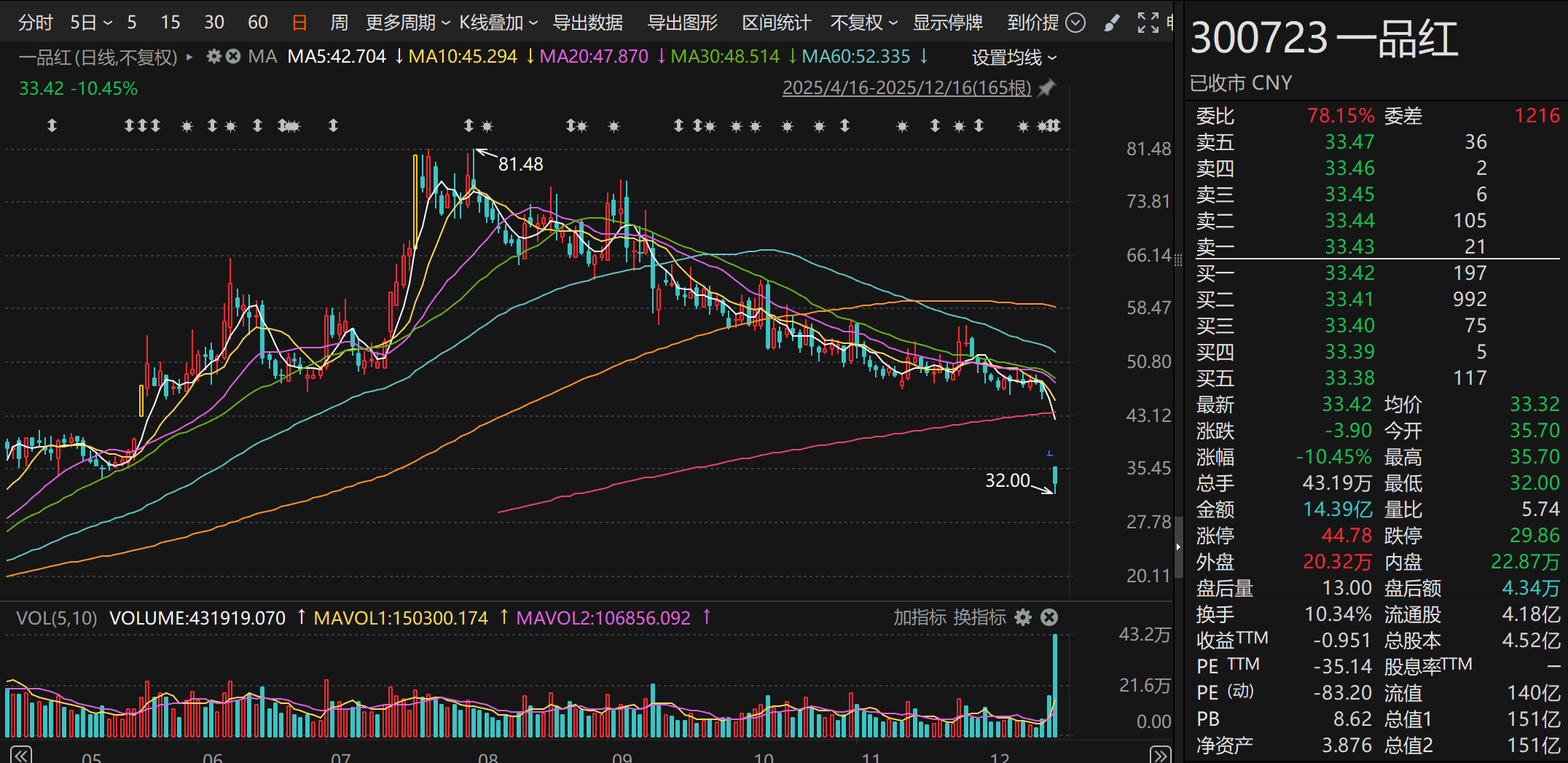Jump chart to earliest with left arrows
The width and height of the screenshot is (1568, 763).
point(20,754)
